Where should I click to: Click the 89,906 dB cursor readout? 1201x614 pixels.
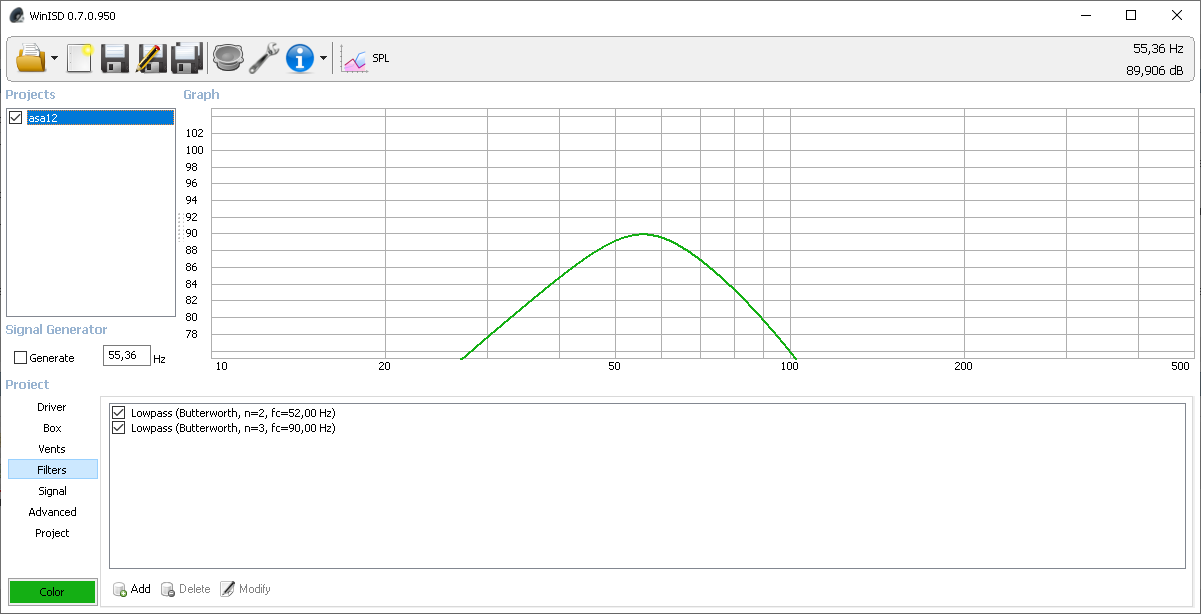click(1154, 71)
